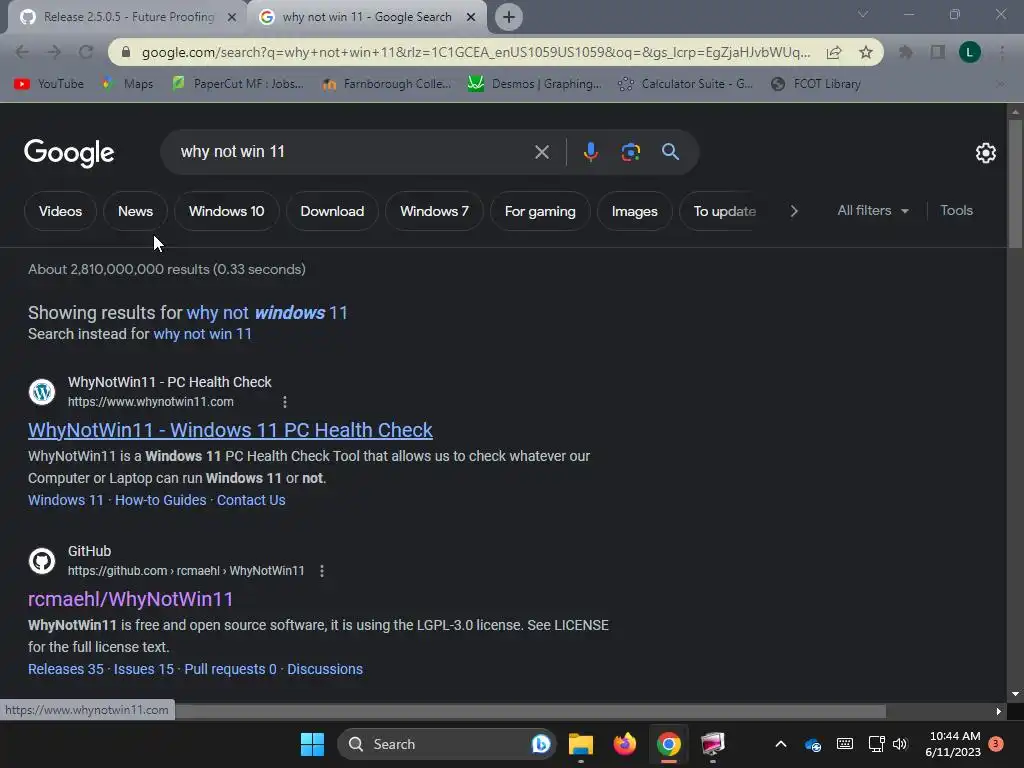Select the Download filter chip
Viewport: 1024px width, 768px height.
(332, 211)
